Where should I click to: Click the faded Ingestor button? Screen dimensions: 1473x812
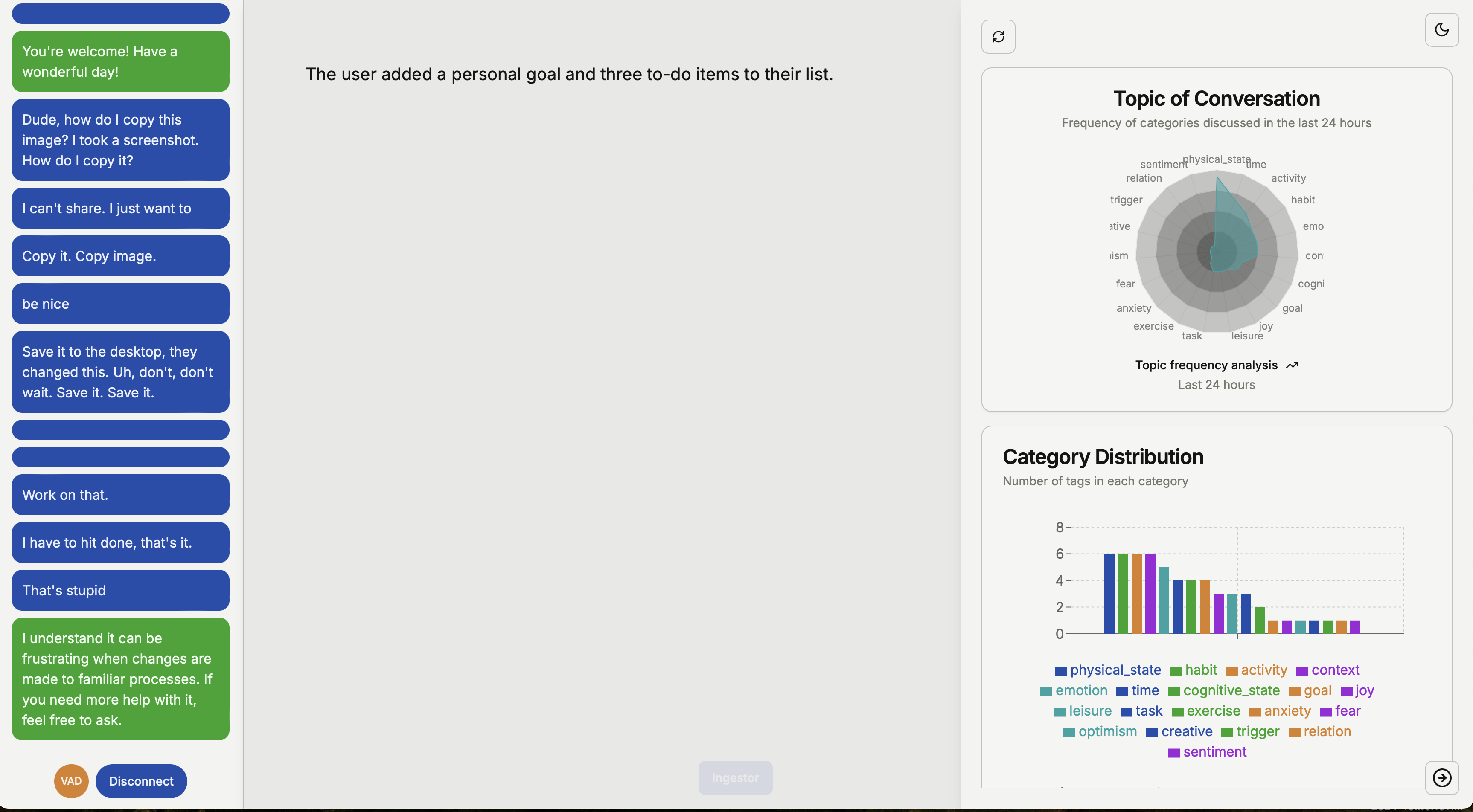735,778
